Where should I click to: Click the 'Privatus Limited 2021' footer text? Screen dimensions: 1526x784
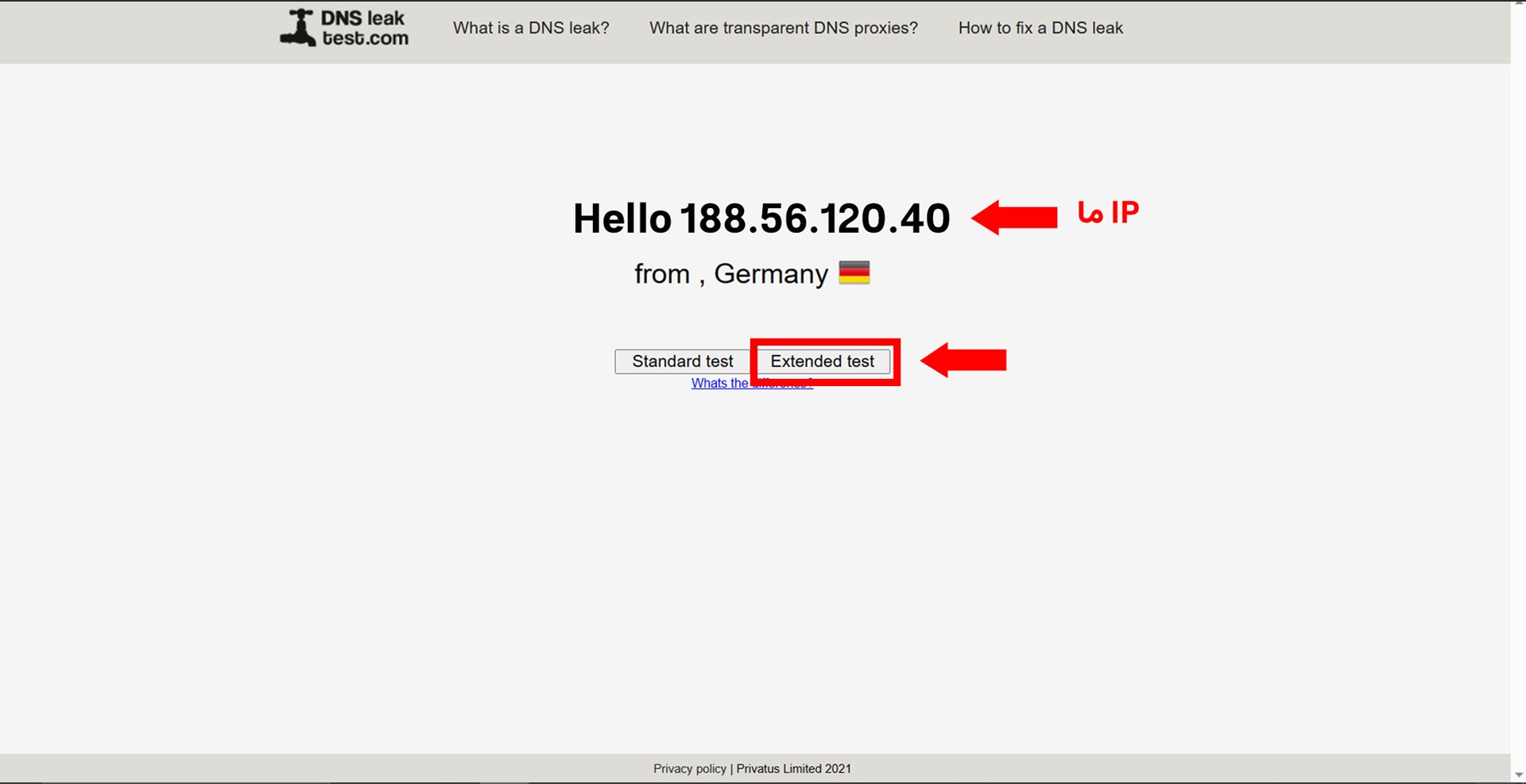[x=793, y=768]
